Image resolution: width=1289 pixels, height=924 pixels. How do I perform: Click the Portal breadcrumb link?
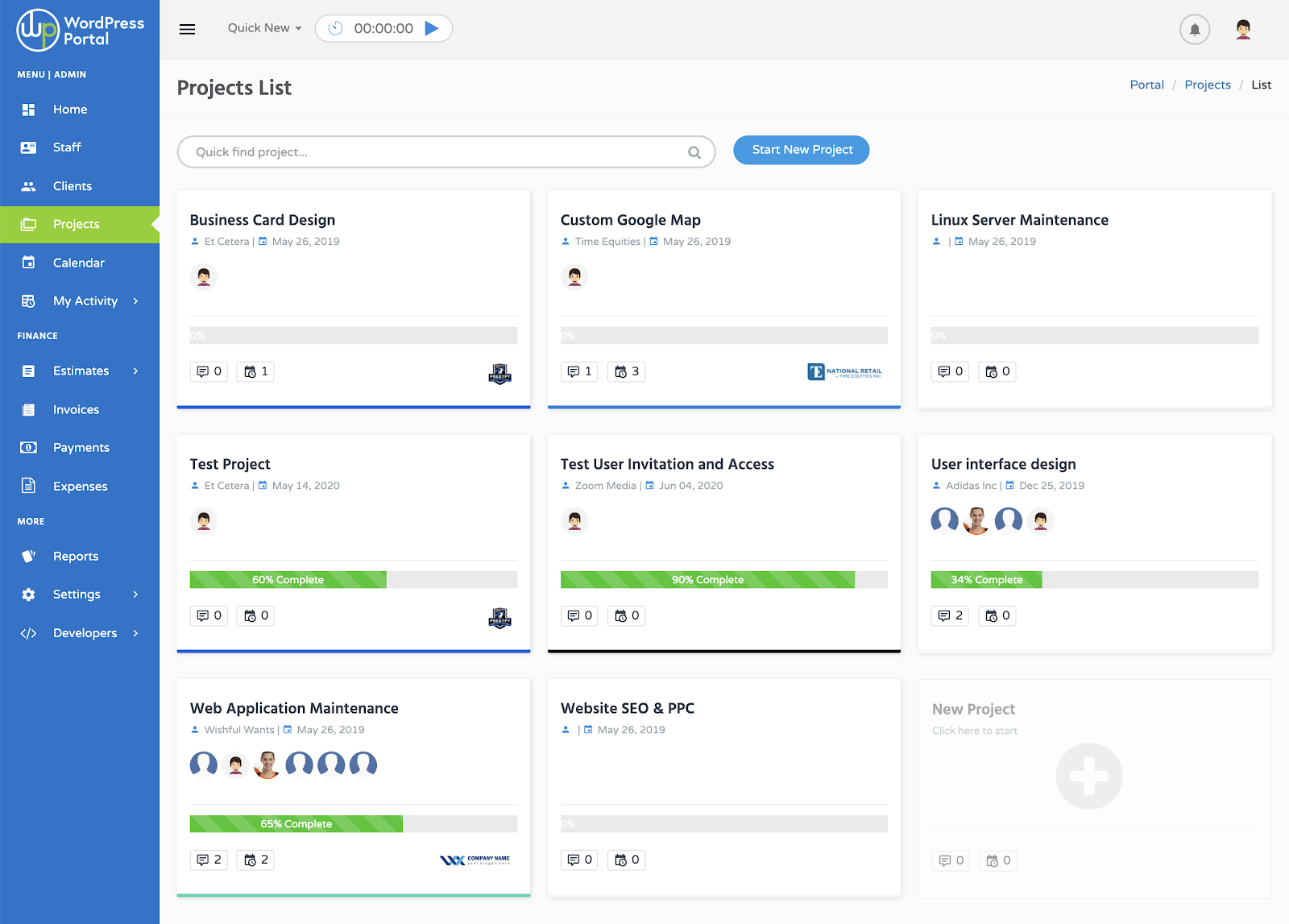[1146, 85]
